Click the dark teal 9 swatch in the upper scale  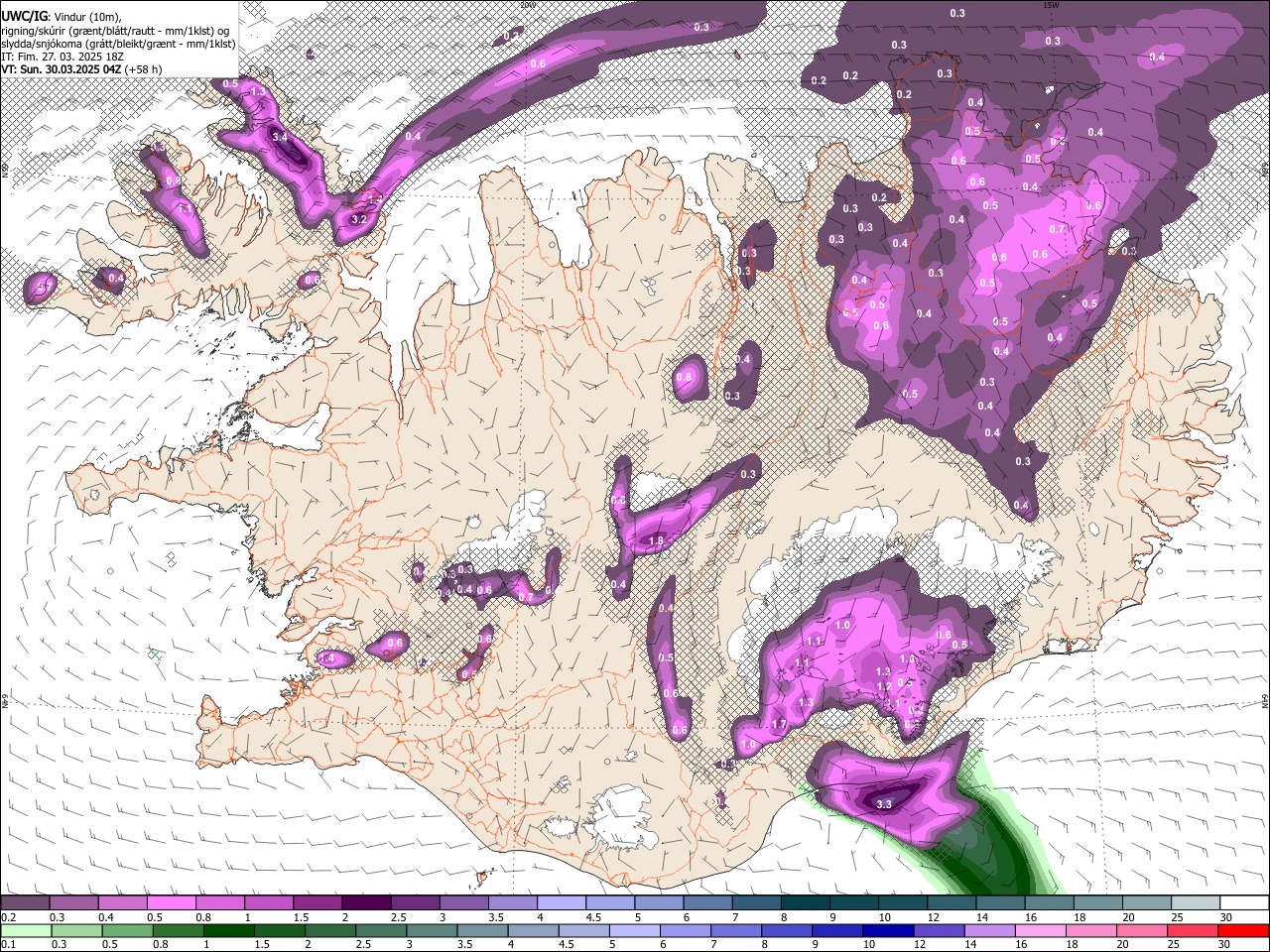[x=855, y=902]
